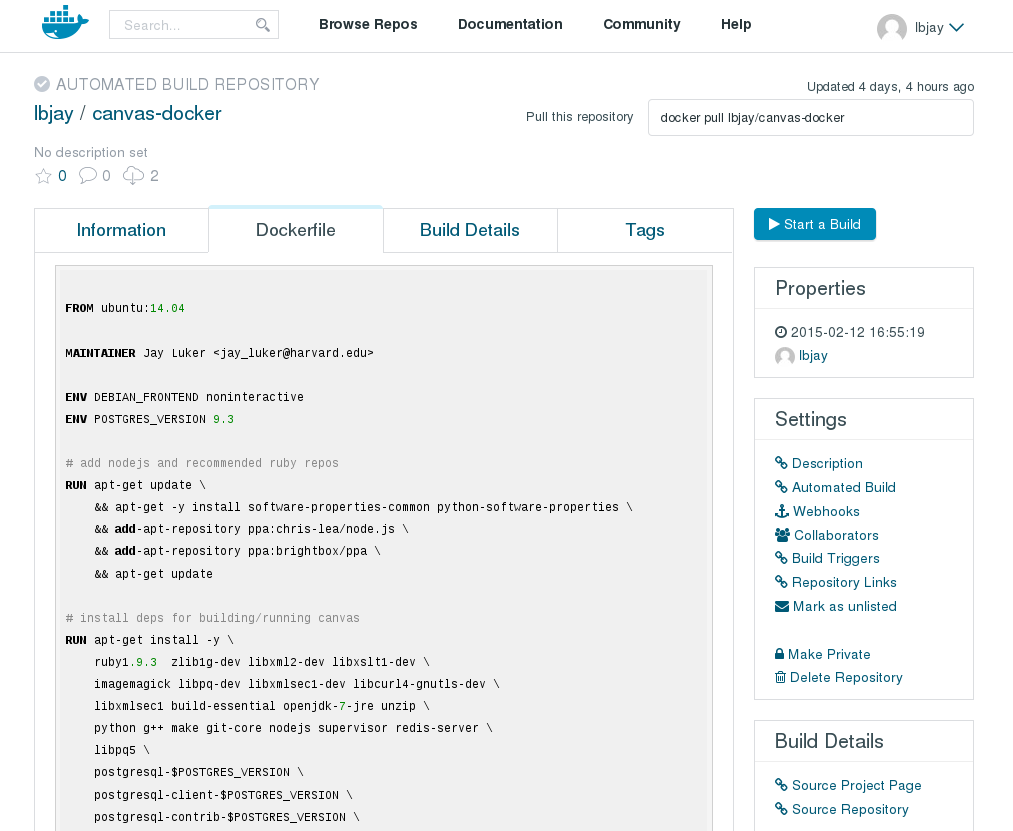Image resolution: width=1013 pixels, height=831 pixels.
Task: Click the small avatar in Properties panel
Action: click(x=785, y=356)
